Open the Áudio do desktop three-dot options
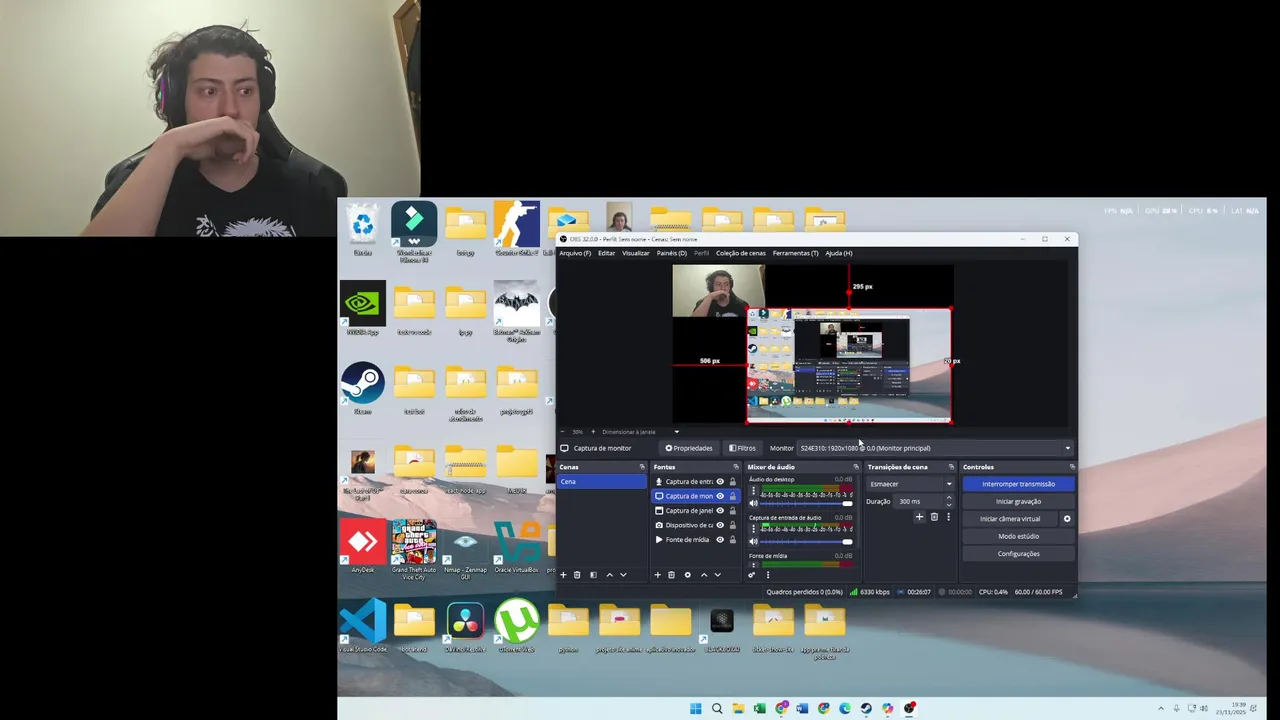This screenshot has height=720, width=1280. (x=753, y=491)
